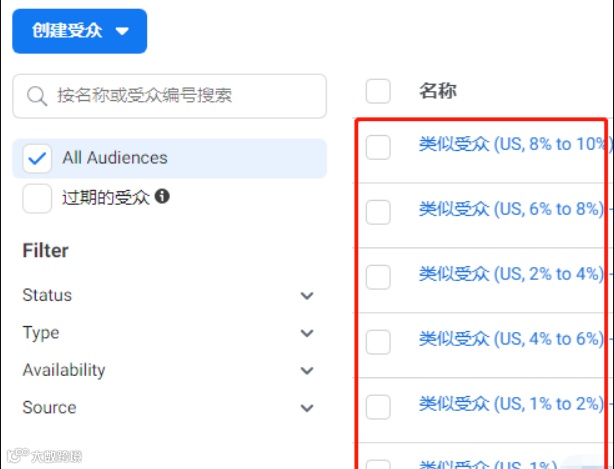Viewport: 614px width, 469px height.
Task: Click the 过期的受众 label text
Action: click(x=106, y=197)
